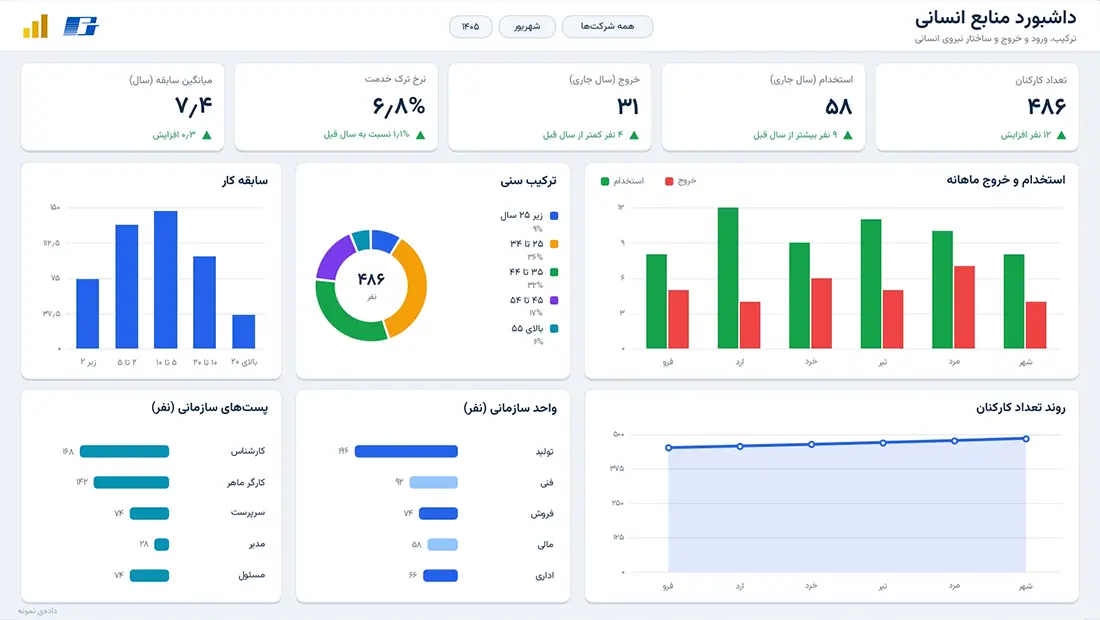Click the فروش bar in واحد سازمانی
Viewport: 1100px width, 620px height.
[x=438, y=513]
